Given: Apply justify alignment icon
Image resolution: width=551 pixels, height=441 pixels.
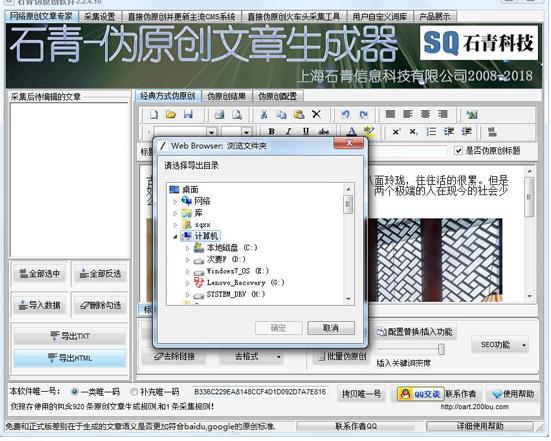Looking at the screenshot, I should tap(390, 114).
